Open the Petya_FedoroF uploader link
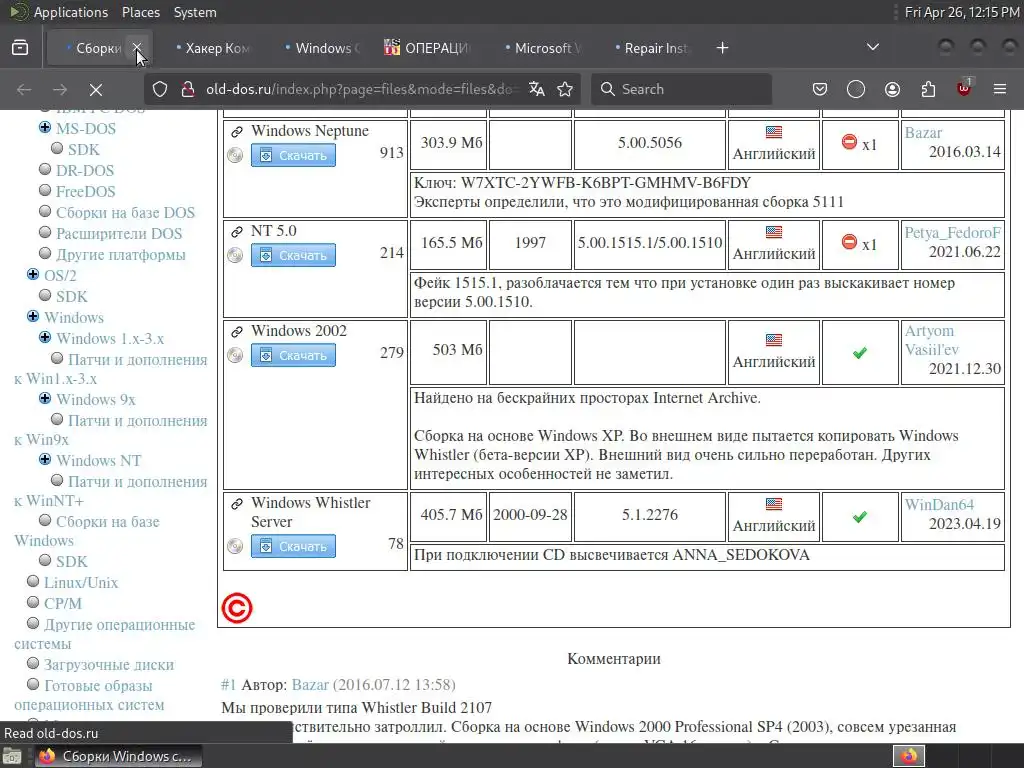 pyautogui.click(x=952, y=232)
